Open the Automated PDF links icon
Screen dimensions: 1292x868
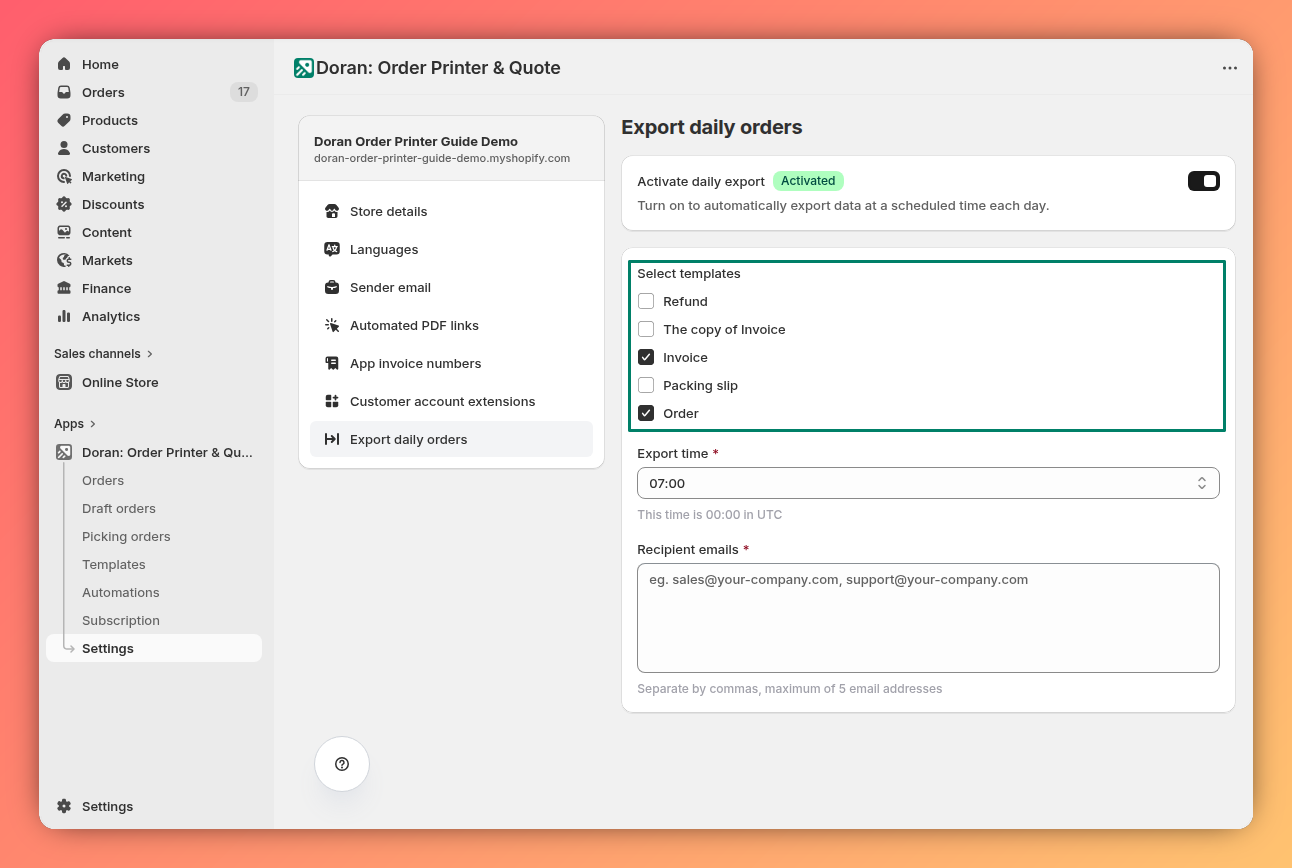point(331,325)
